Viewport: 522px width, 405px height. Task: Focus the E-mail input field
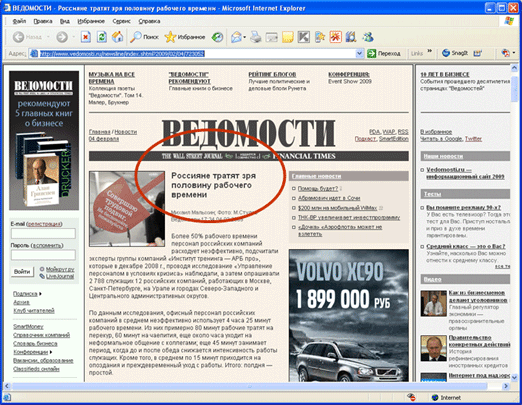[x=43, y=233]
